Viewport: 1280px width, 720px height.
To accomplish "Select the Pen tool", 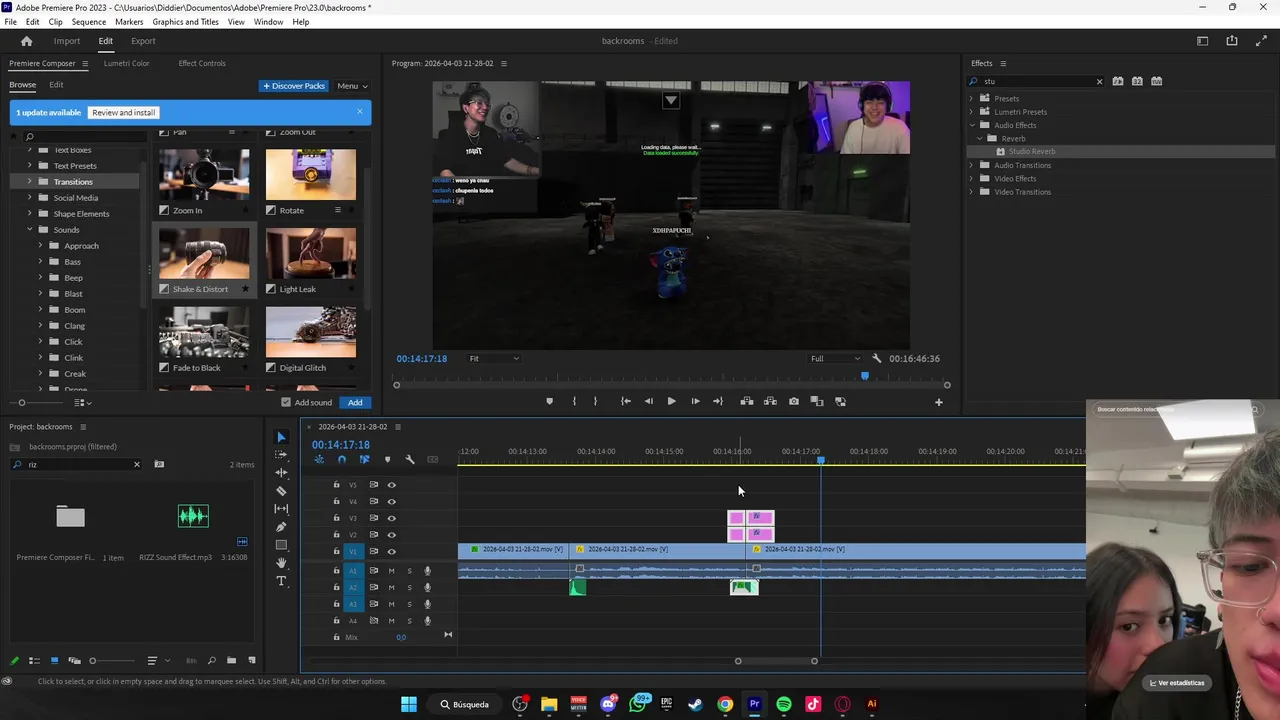I will coord(281,527).
